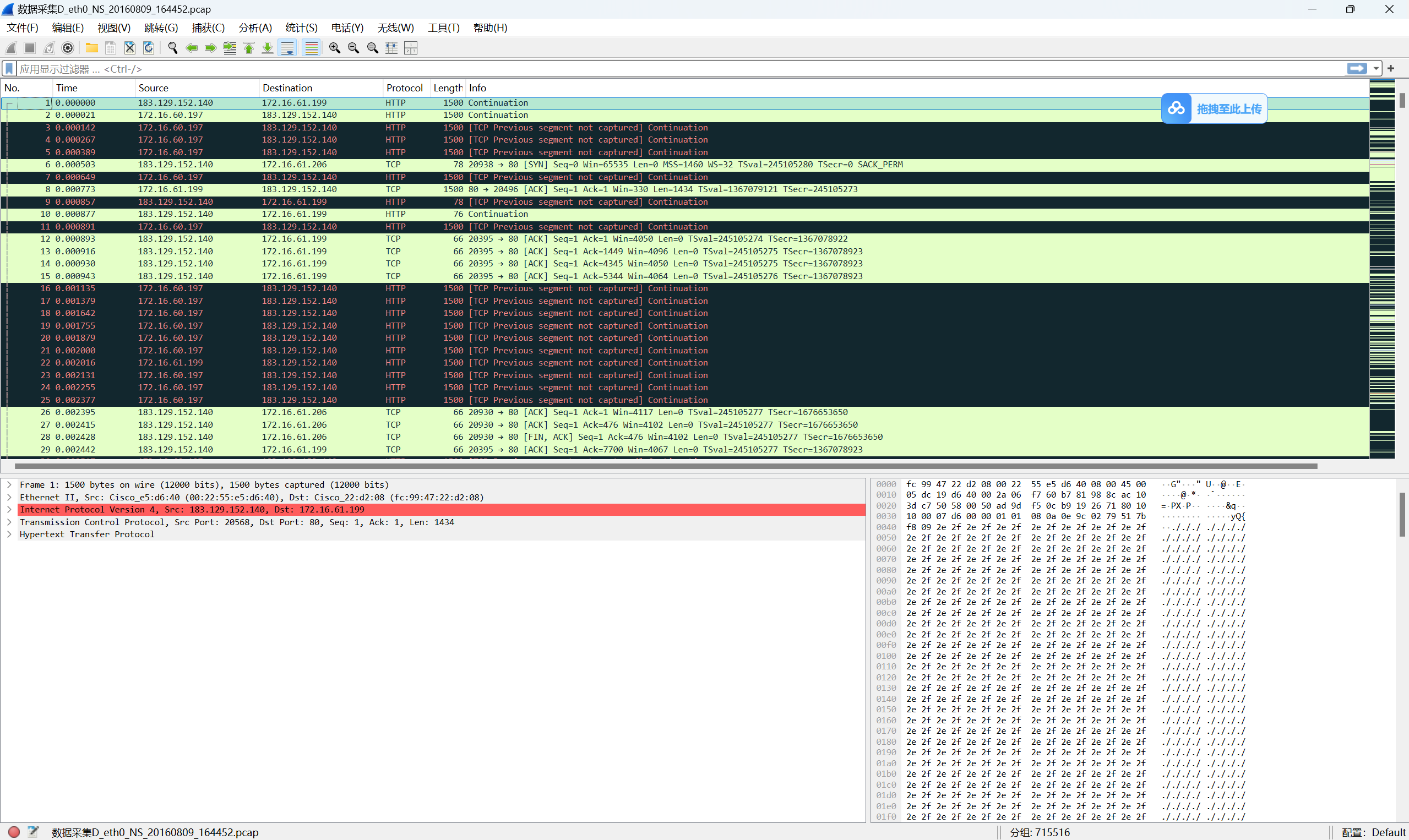Screen dimensions: 1409x840
Task: Sort packets by the Protocol column
Action: pyautogui.click(x=406, y=88)
